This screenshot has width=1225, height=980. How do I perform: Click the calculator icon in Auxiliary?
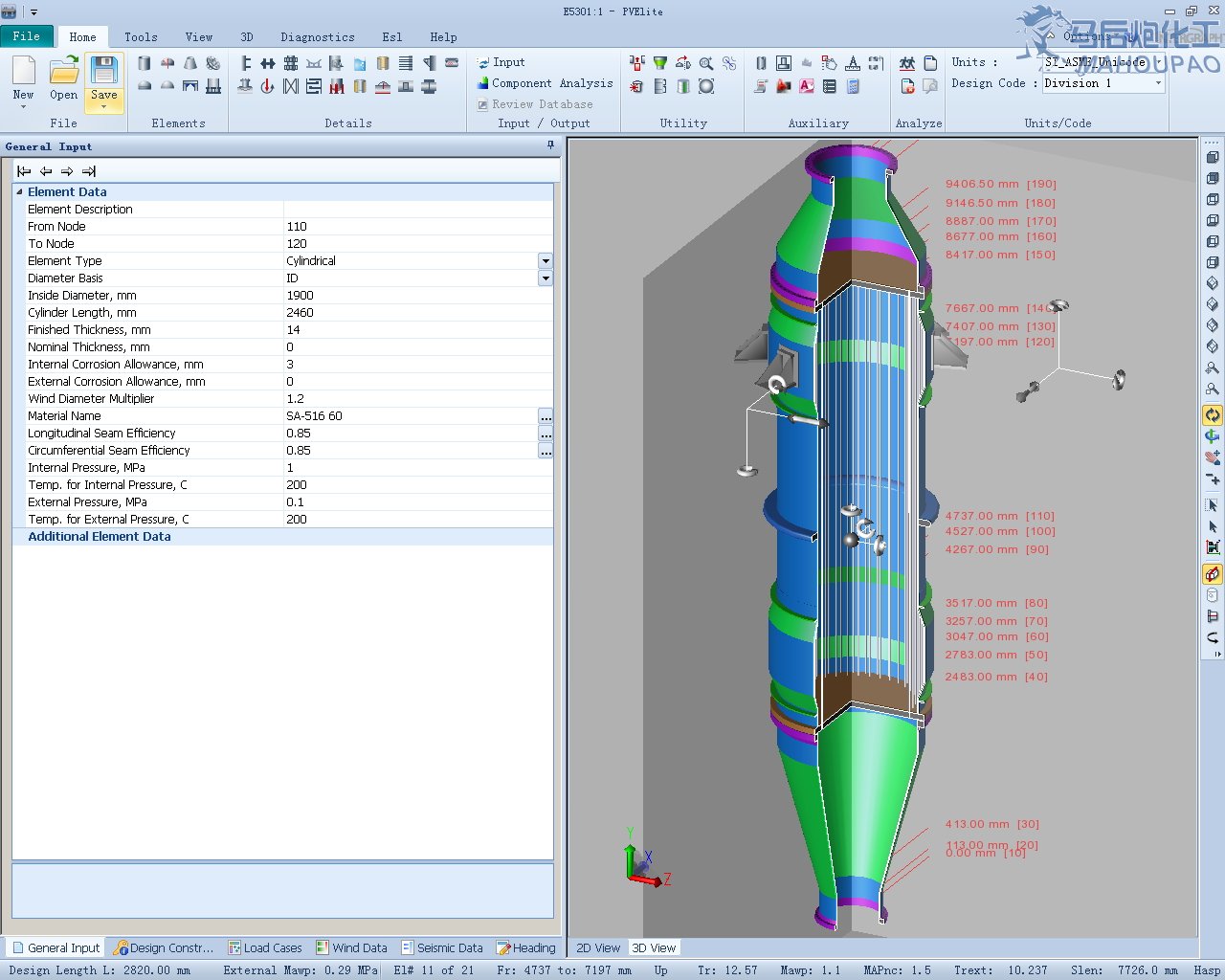(853, 86)
